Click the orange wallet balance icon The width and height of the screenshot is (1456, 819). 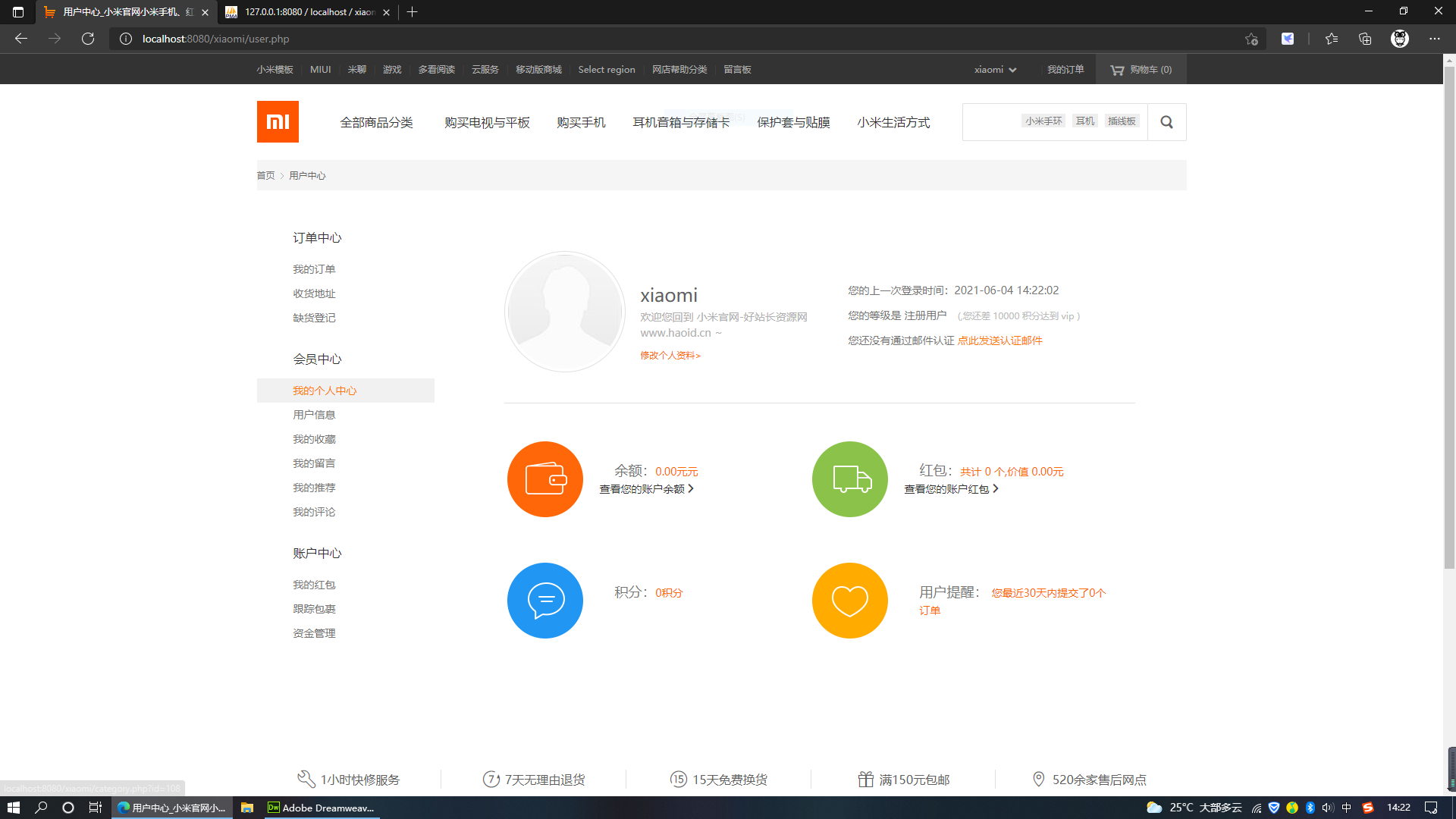click(544, 479)
